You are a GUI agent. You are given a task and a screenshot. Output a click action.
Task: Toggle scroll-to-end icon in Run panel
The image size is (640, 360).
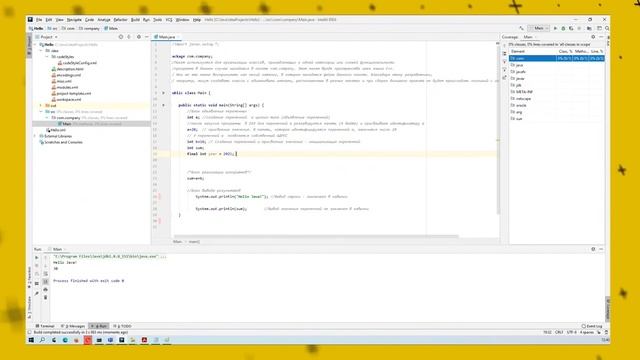(x=45, y=282)
